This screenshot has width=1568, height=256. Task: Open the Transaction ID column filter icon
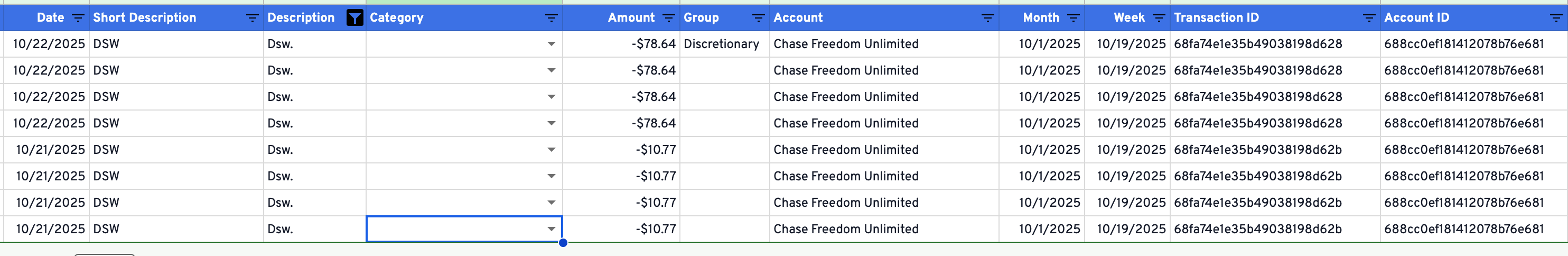click(x=1369, y=19)
